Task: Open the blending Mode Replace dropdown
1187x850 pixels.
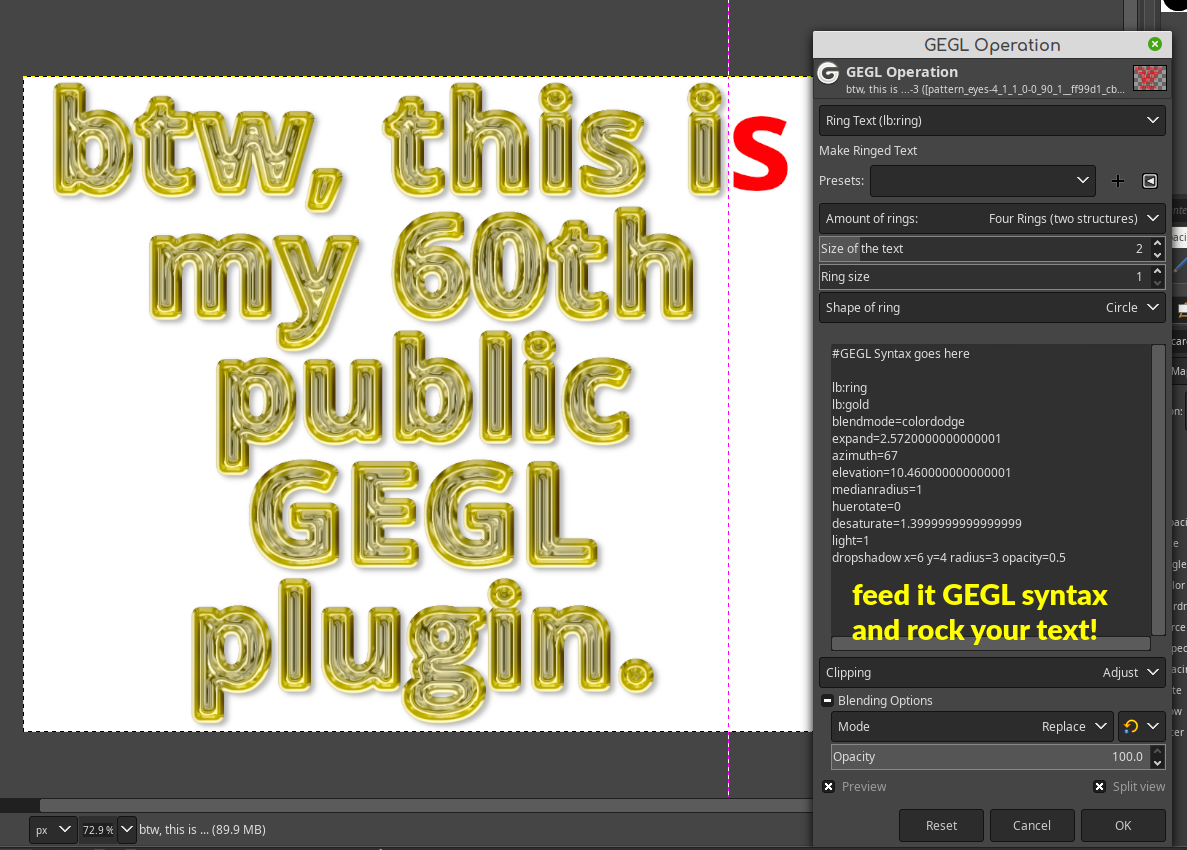Action: tap(972, 727)
